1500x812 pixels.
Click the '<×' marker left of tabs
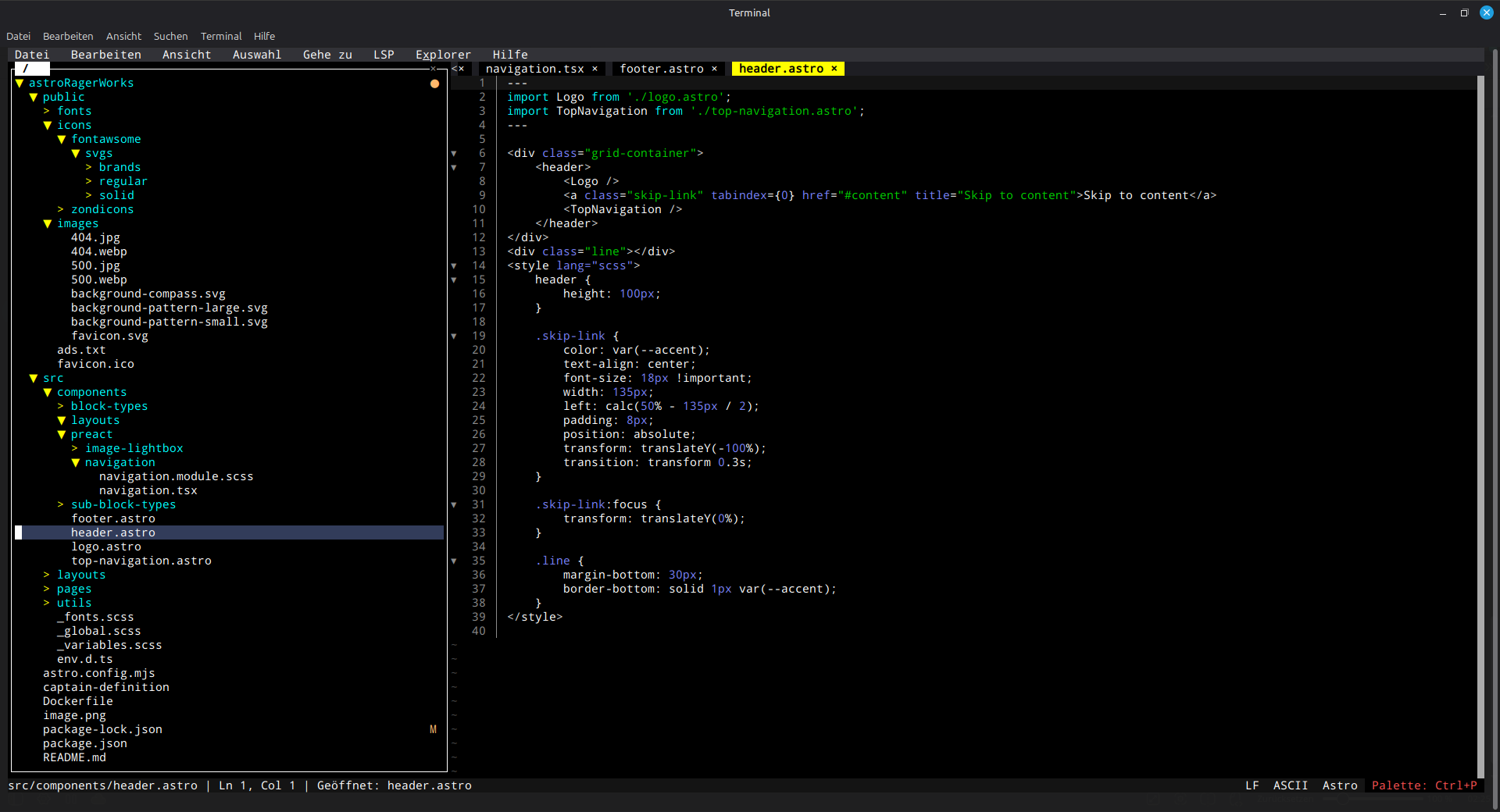tap(458, 69)
